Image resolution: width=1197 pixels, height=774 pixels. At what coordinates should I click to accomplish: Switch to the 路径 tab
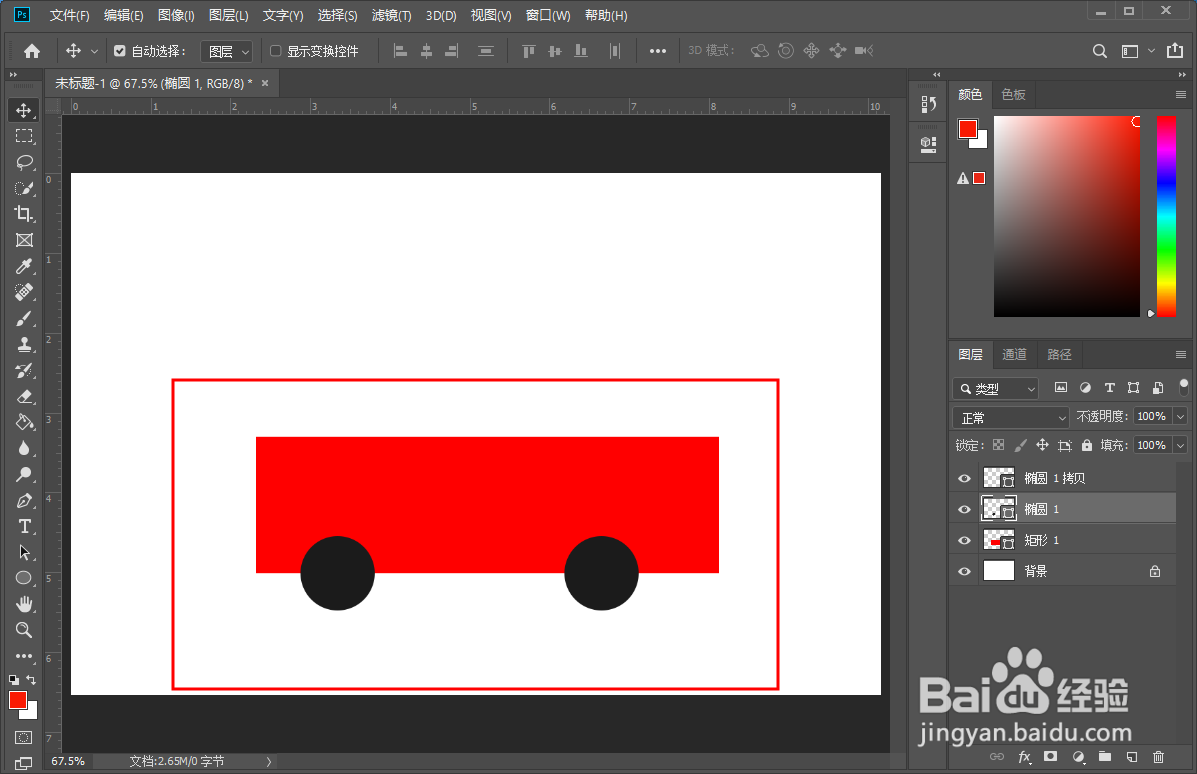(x=1060, y=355)
